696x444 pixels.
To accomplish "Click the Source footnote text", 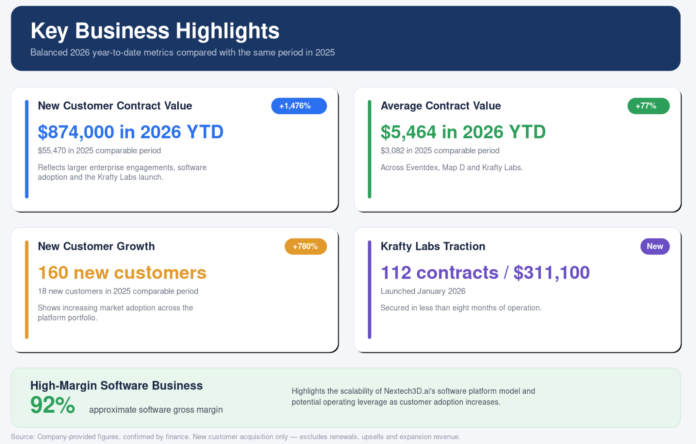I will (x=235, y=437).
